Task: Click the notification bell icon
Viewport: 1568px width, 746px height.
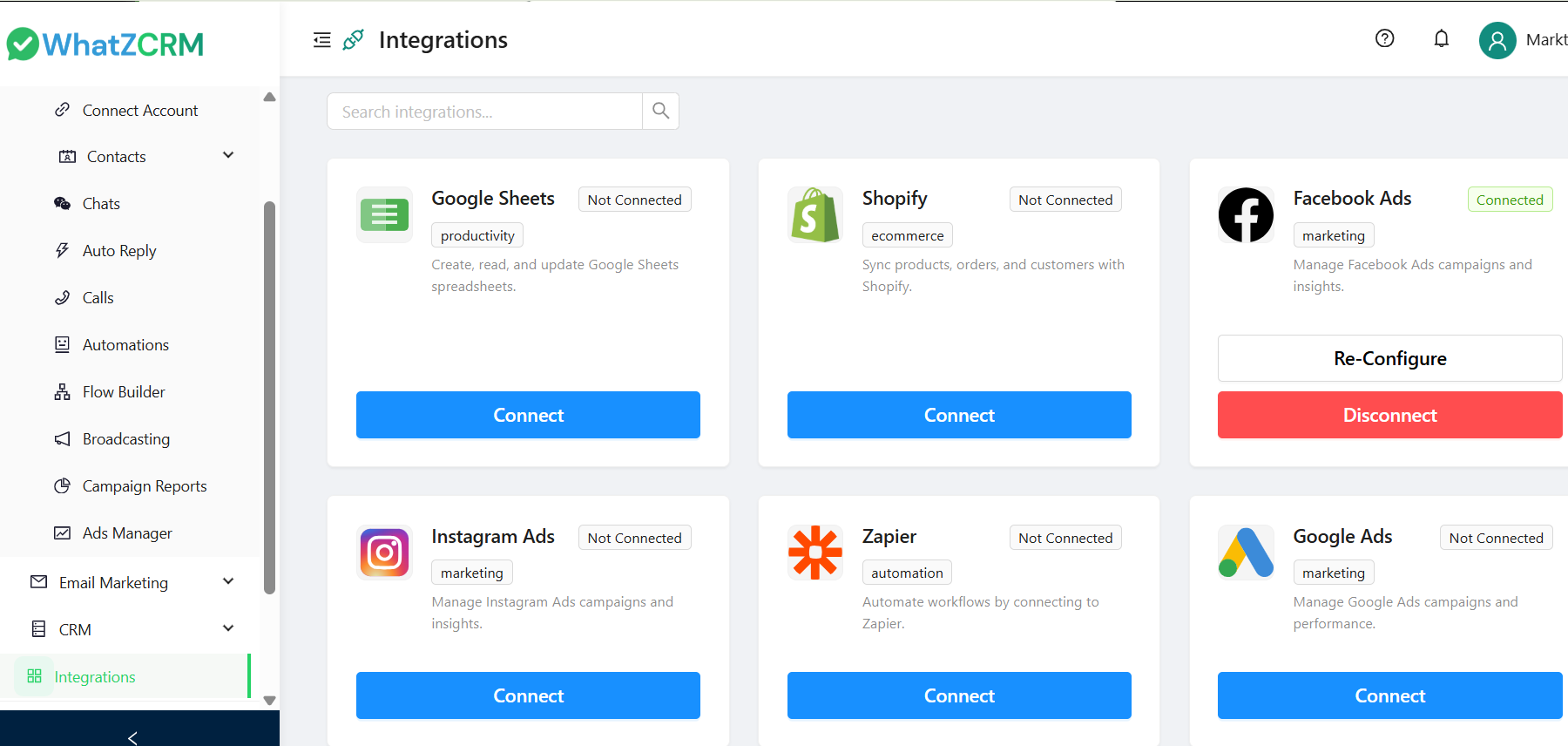Action: pos(1442,38)
